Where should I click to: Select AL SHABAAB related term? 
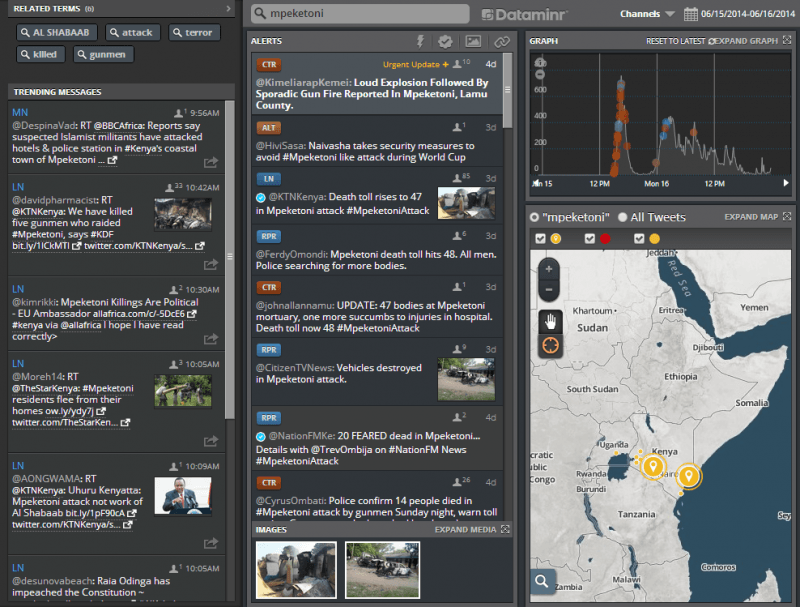[55, 33]
